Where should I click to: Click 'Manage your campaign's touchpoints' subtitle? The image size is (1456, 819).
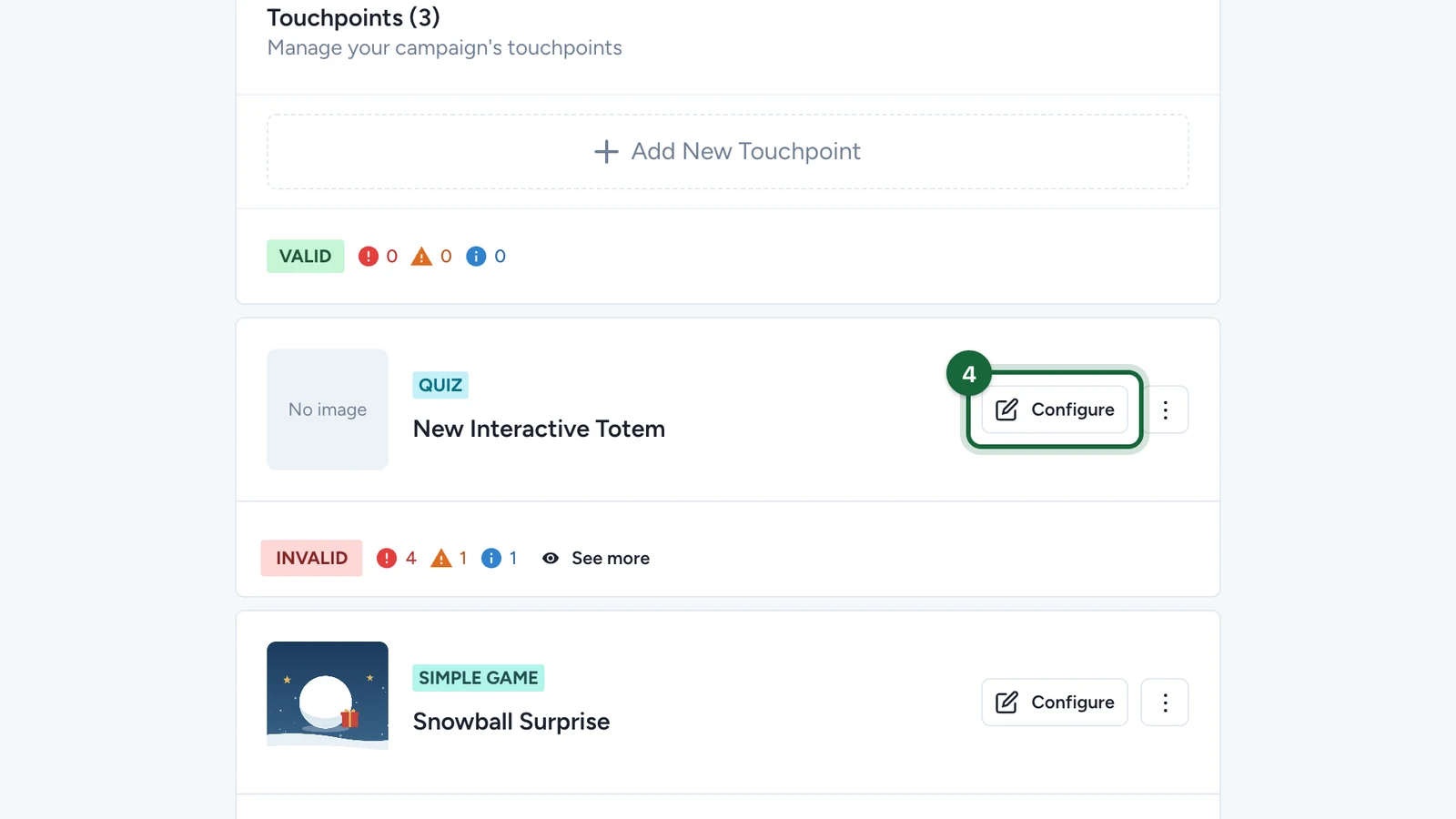[x=445, y=48]
